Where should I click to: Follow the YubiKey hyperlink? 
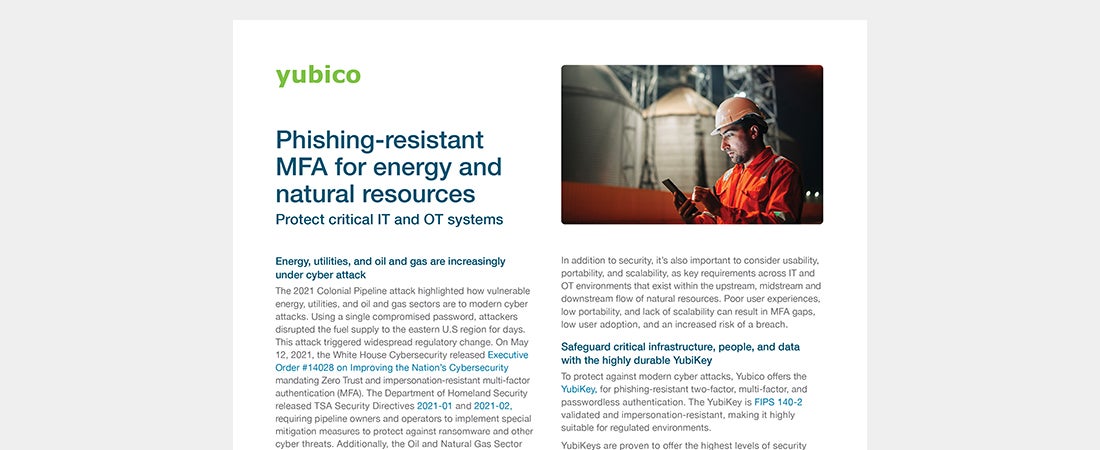(x=578, y=389)
